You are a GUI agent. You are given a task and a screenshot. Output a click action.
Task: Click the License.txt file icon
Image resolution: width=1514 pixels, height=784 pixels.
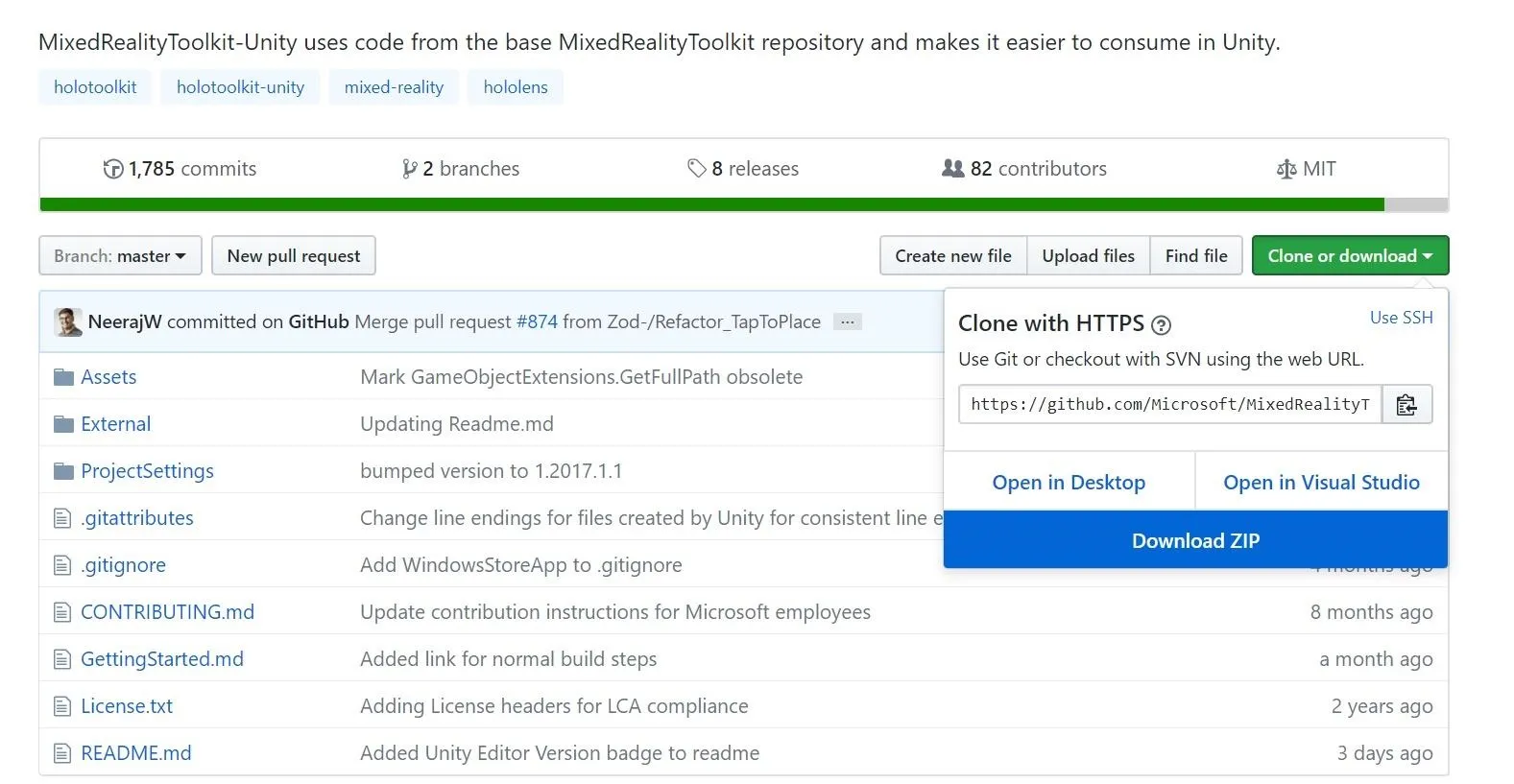coord(62,706)
